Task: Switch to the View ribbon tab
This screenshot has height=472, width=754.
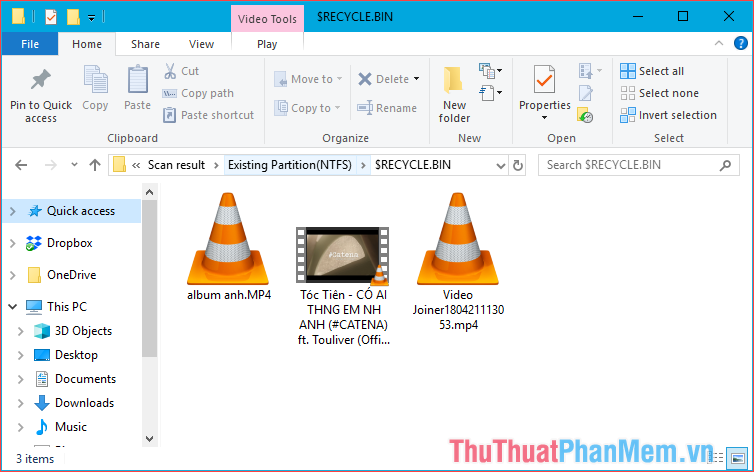Action: tap(201, 44)
